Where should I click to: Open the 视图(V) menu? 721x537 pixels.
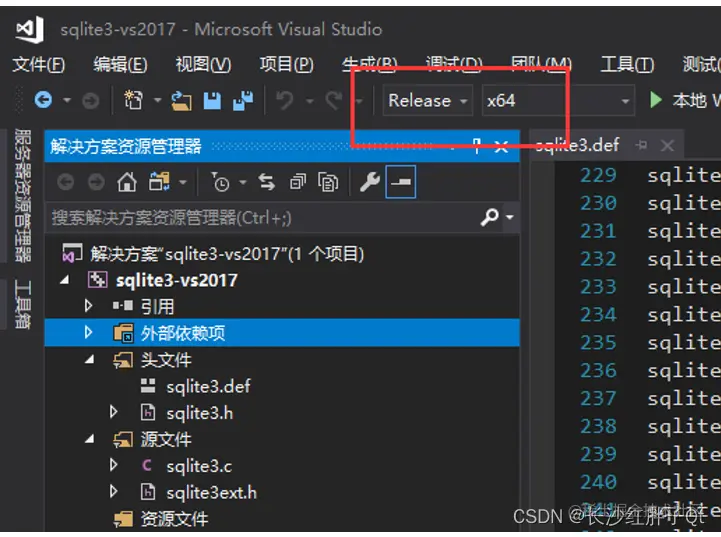(x=203, y=64)
